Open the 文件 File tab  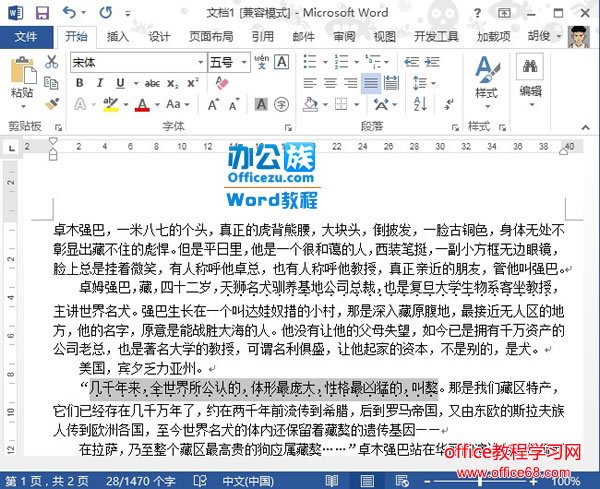26,37
